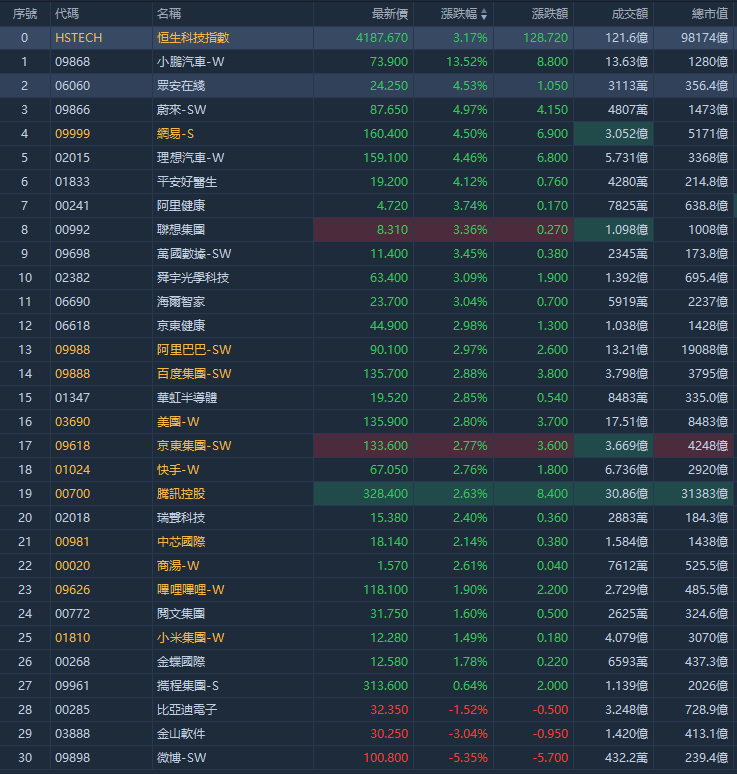This screenshot has width=737, height=774.
Task: Click 美團-W turnover 17.51億
Action: click(x=627, y=422)
